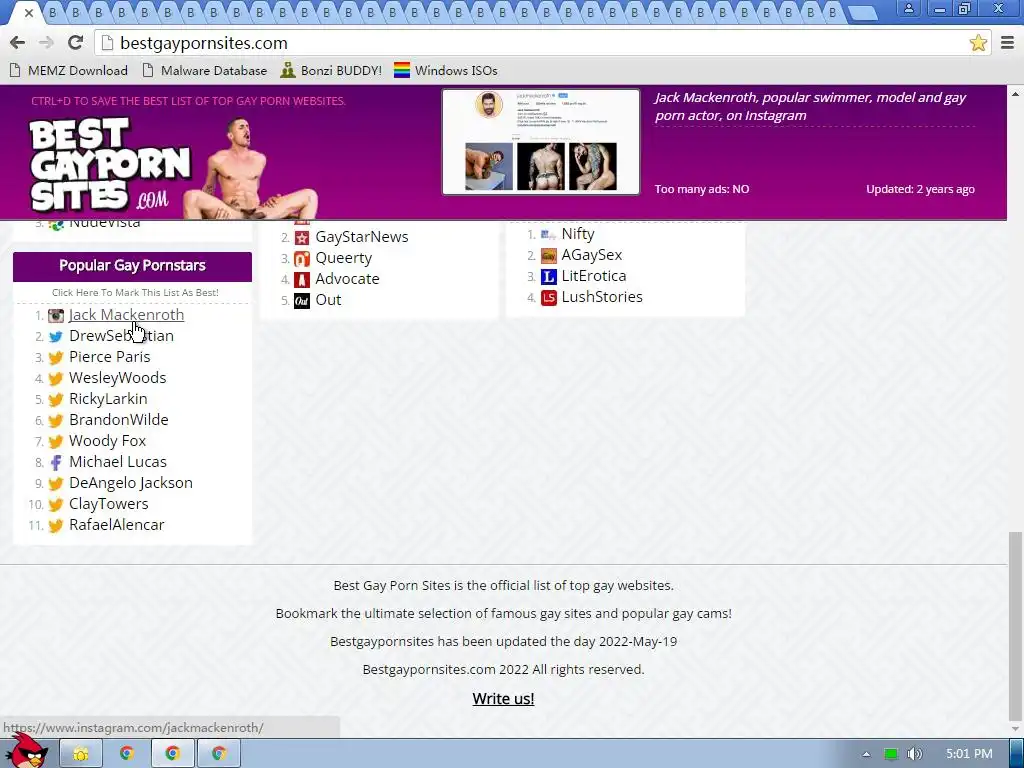Open the LushStories link
This screenshot has height=768, width=1024.
click(x=602, y=296)
